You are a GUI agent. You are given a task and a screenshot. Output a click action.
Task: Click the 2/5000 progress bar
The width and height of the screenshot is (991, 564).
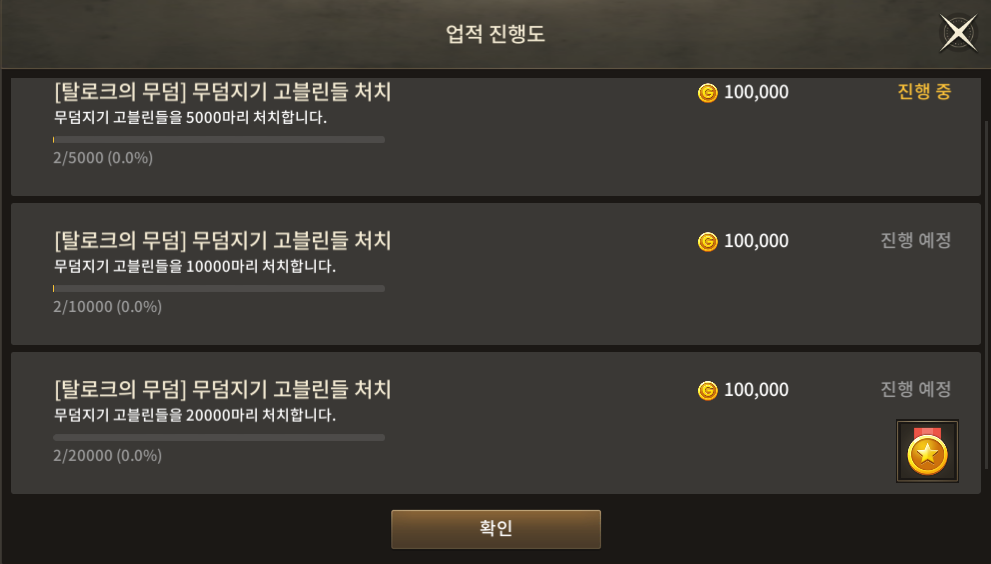[x=219, y=140]
